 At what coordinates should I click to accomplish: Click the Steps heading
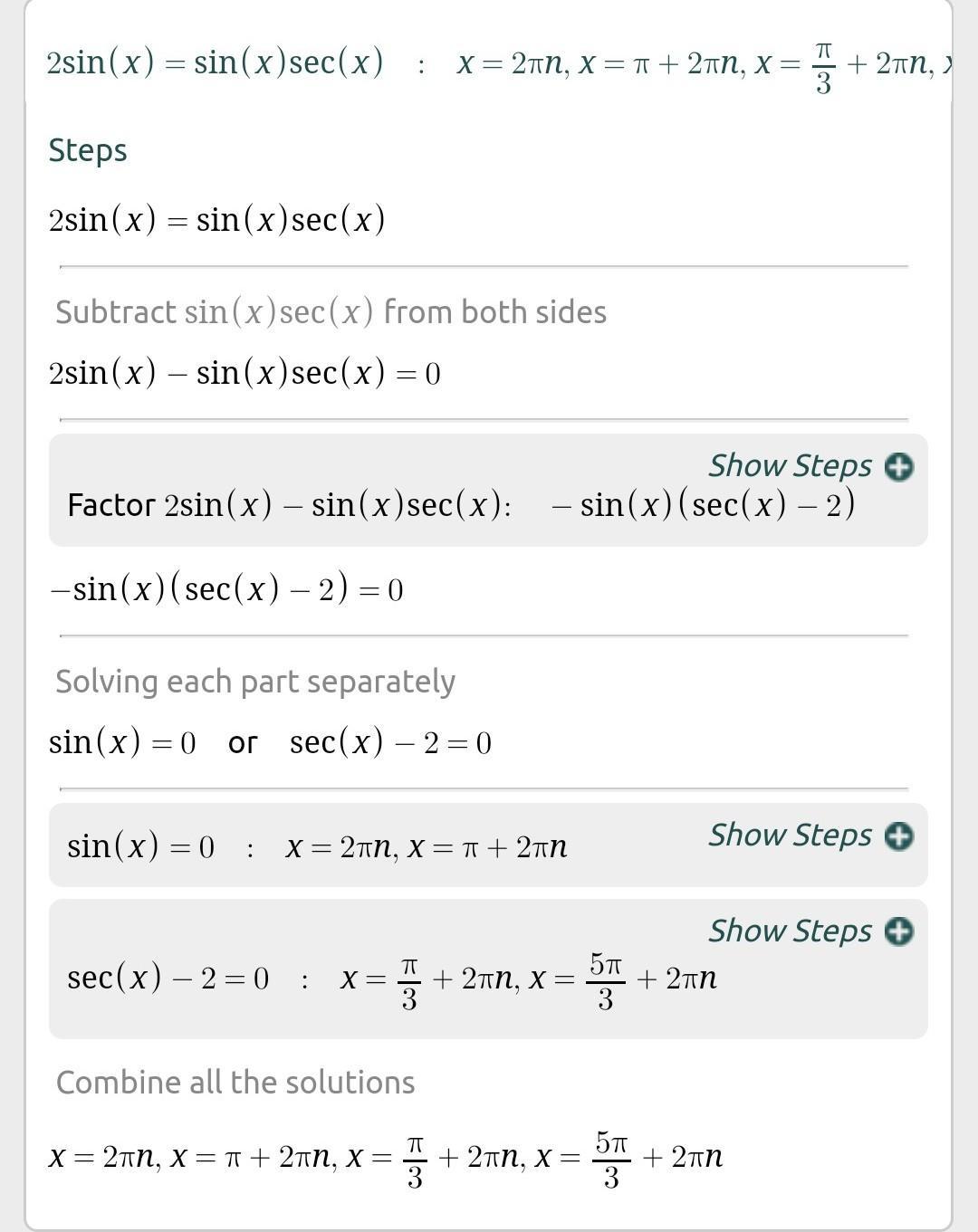click(88, 150)
